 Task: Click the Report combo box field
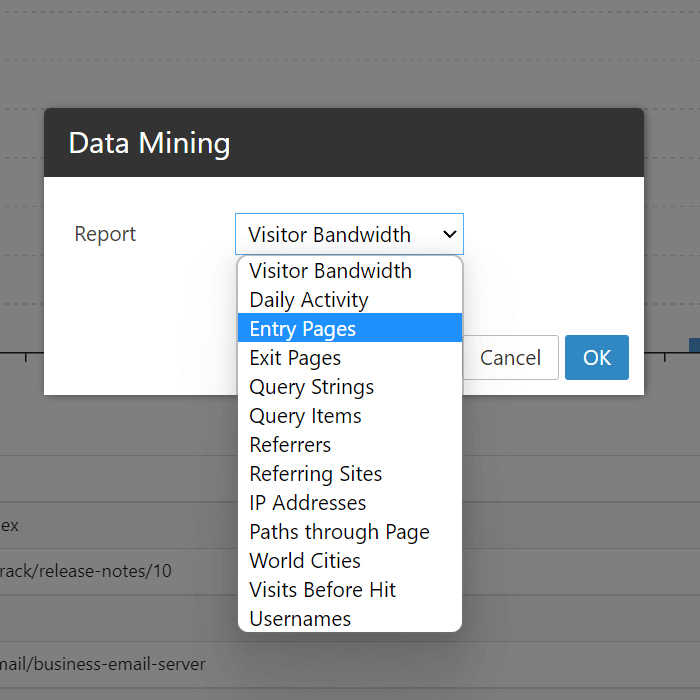(x=349, y=234)
